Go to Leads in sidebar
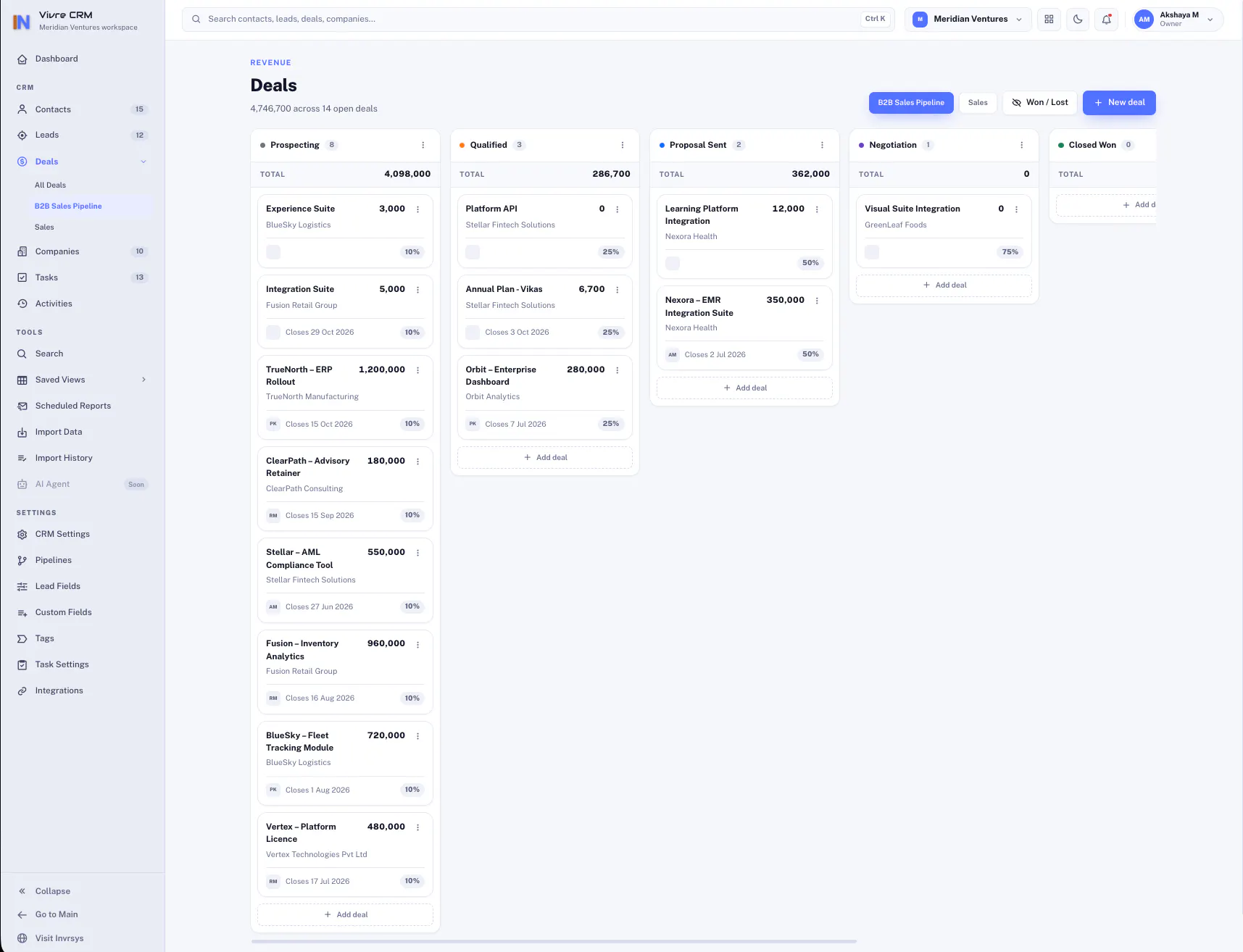Viewport: 1243px width, 952px height. 83,135
